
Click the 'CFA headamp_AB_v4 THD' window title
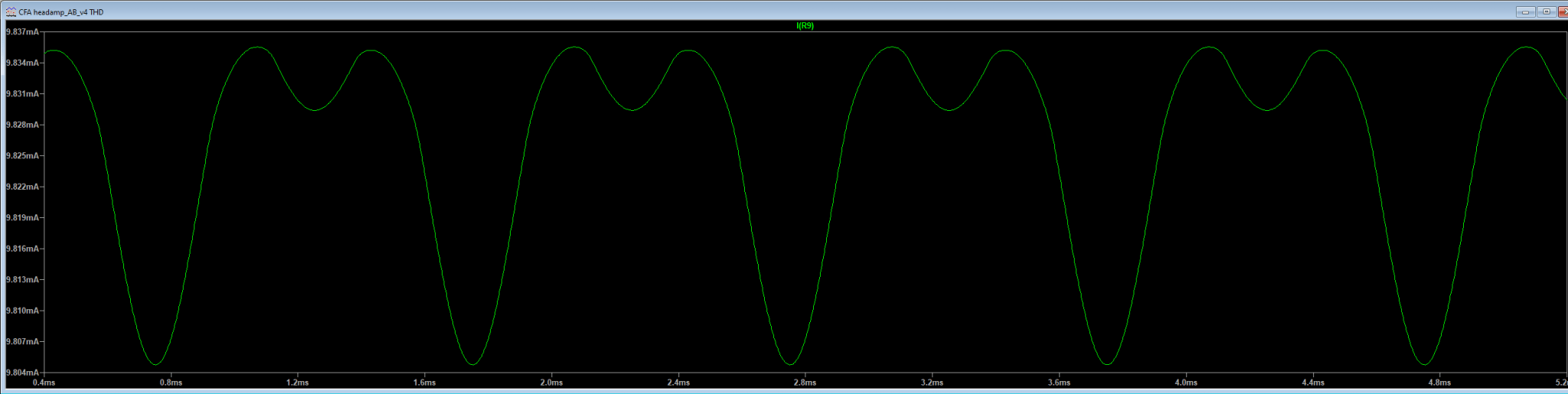61,12
